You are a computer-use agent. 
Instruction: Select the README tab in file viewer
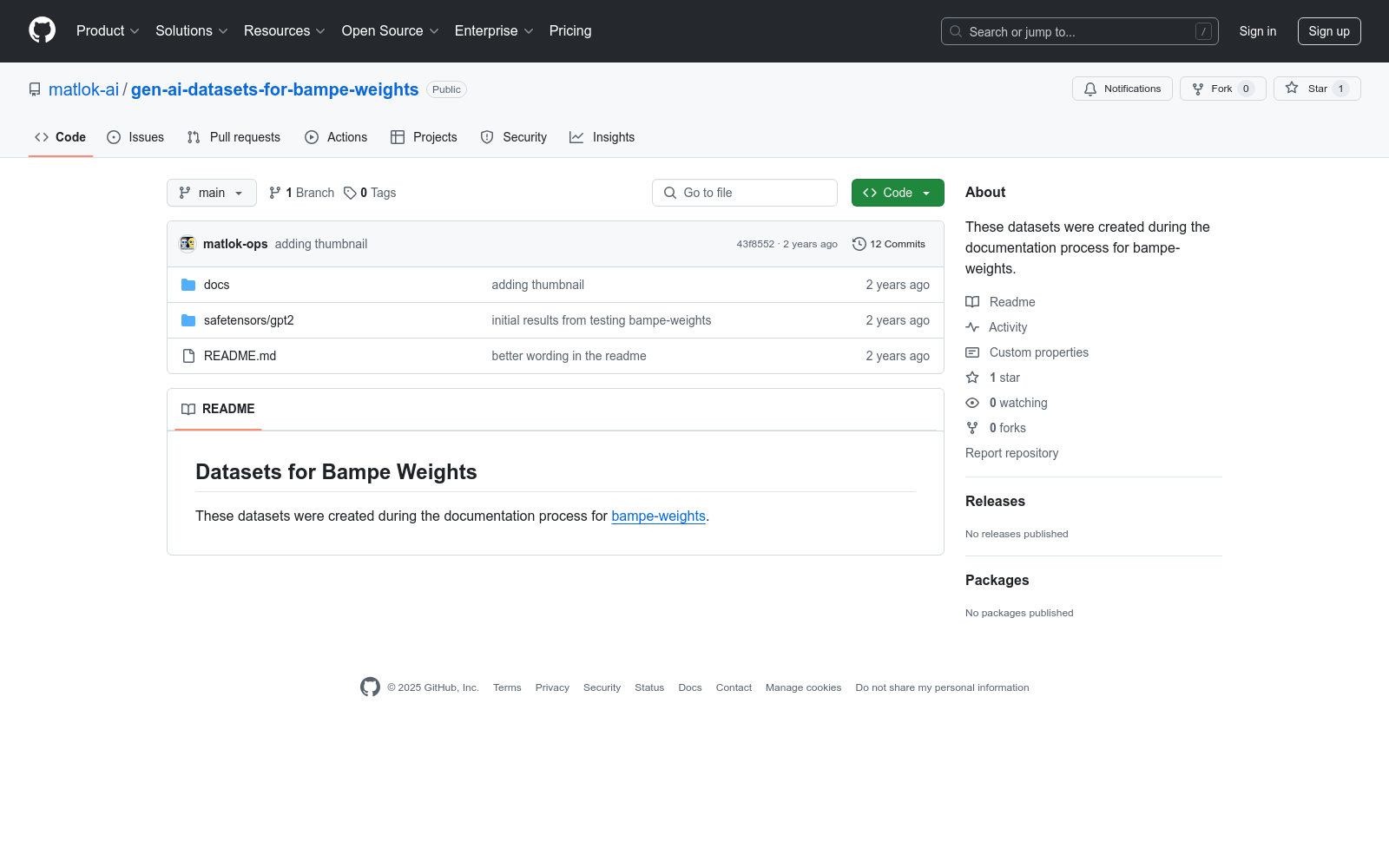tap(218, 409)
